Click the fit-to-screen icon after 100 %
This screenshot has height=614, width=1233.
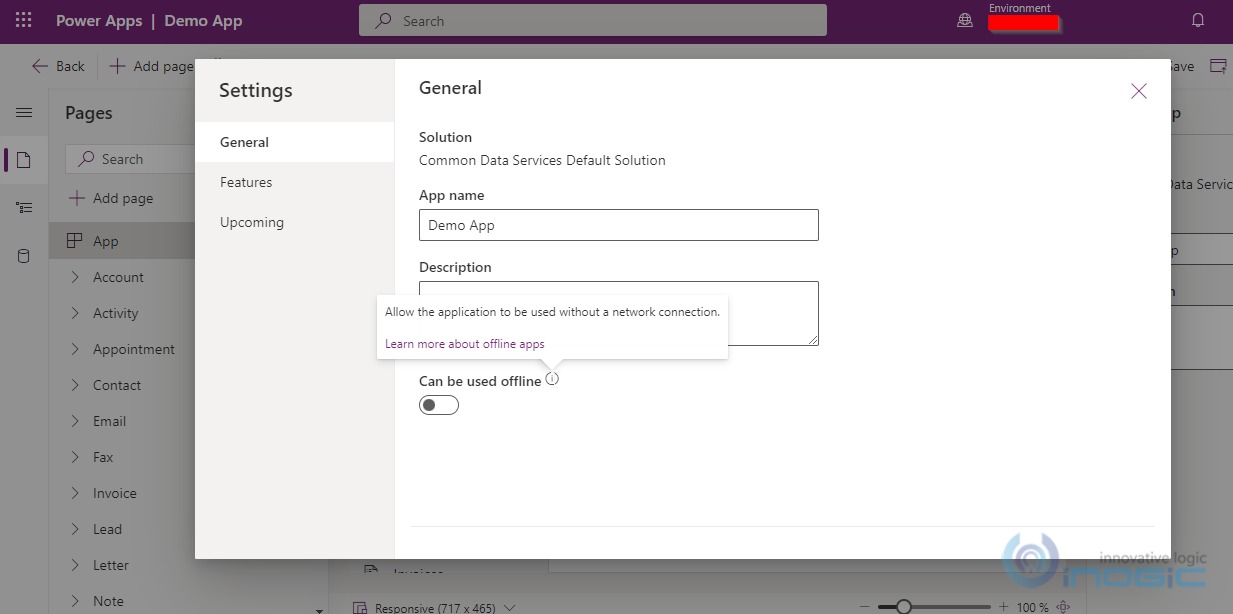1063,607
